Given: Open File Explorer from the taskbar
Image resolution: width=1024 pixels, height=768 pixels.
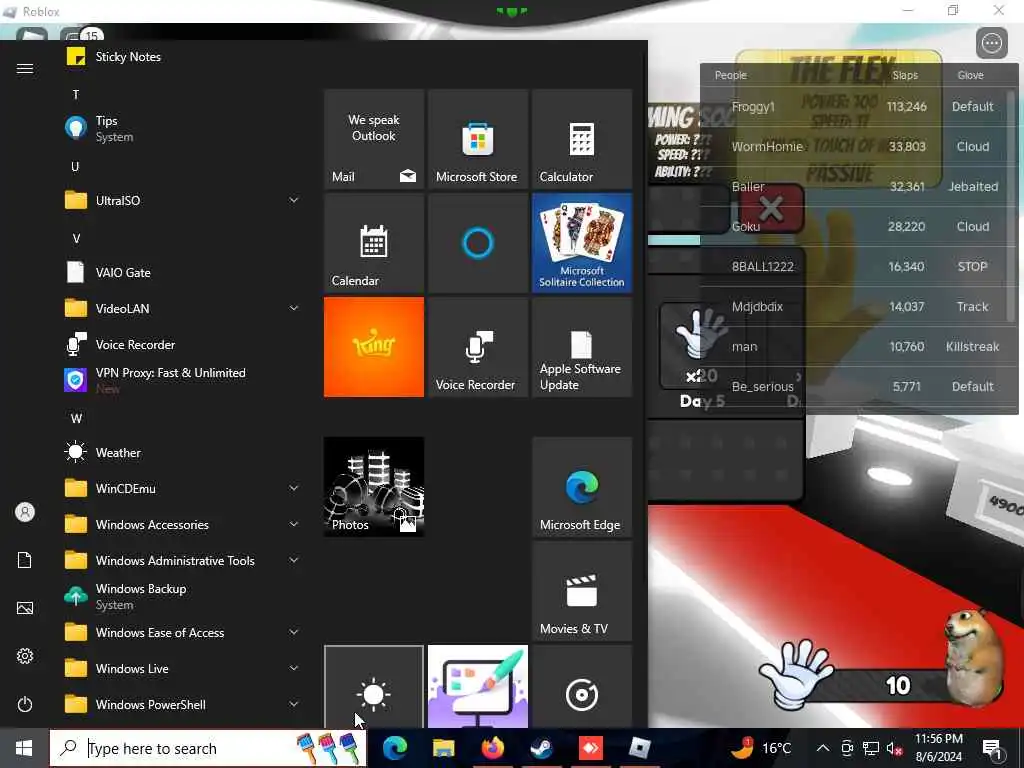Looking at the screenshot, I should click(x=443, y=748).
